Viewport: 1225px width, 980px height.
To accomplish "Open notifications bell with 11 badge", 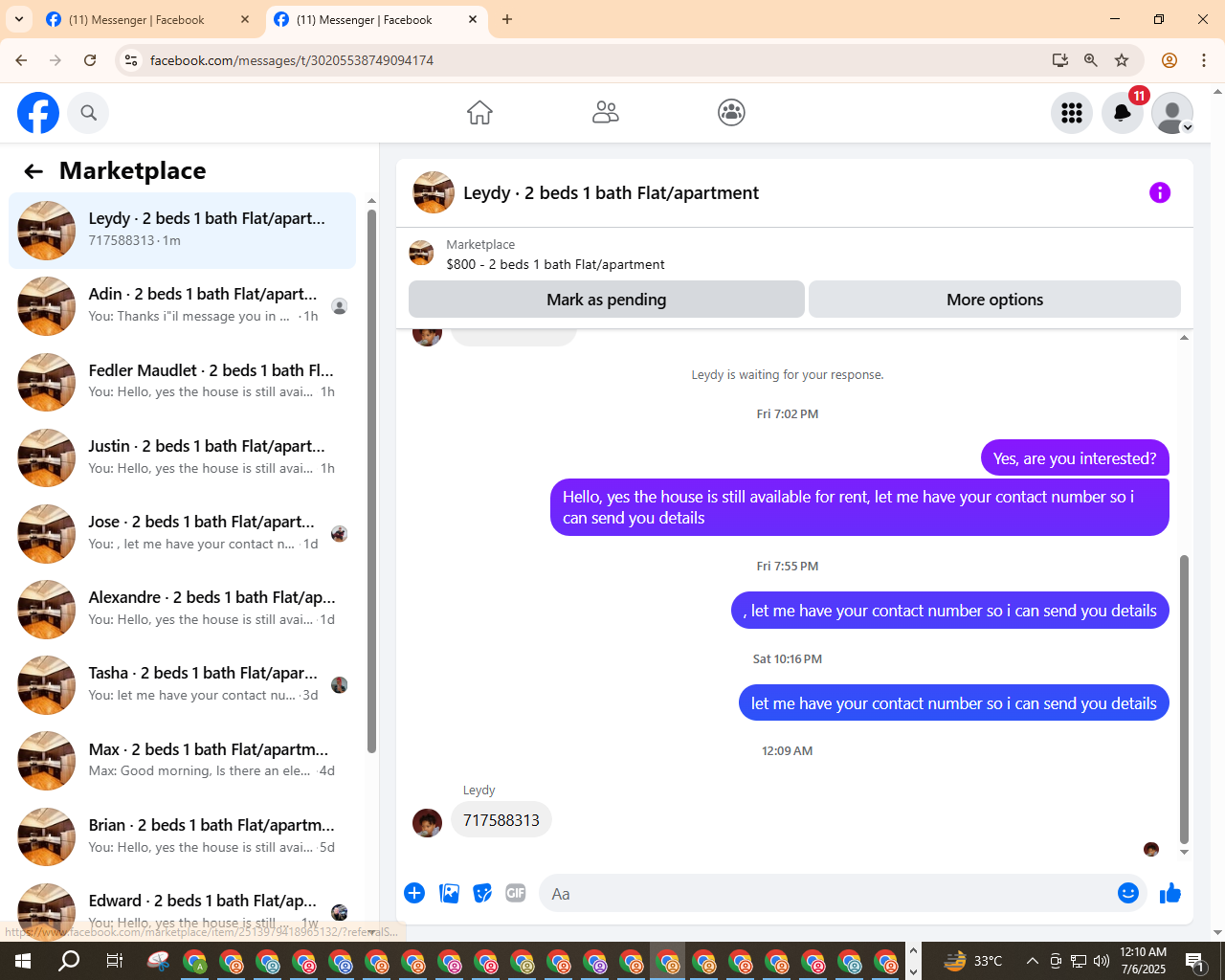I will (1123, 113).
